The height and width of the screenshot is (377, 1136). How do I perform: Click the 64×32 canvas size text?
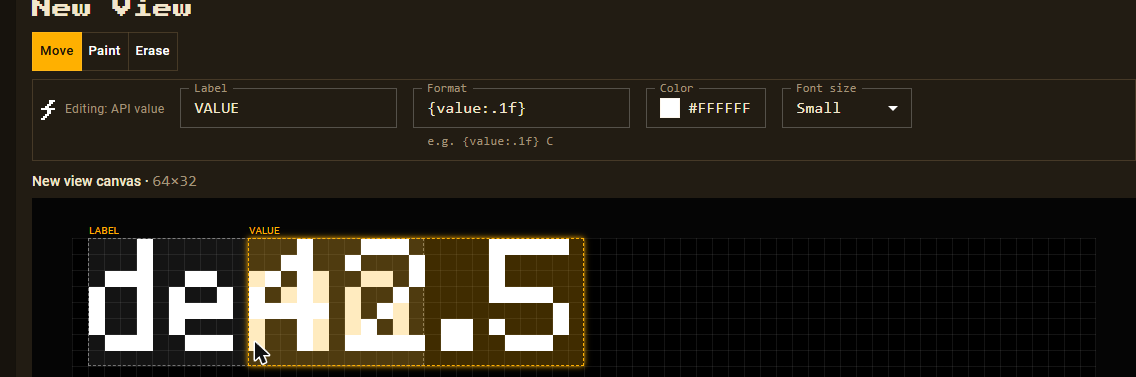click(175, 181)
